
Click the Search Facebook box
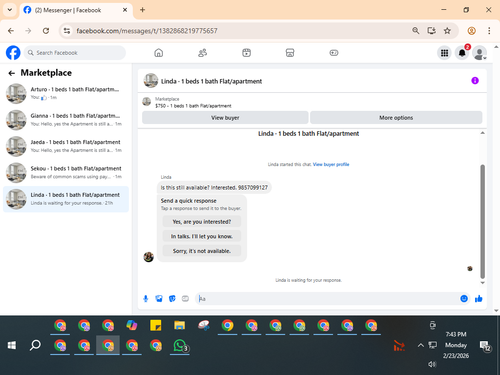pos(75,53)
